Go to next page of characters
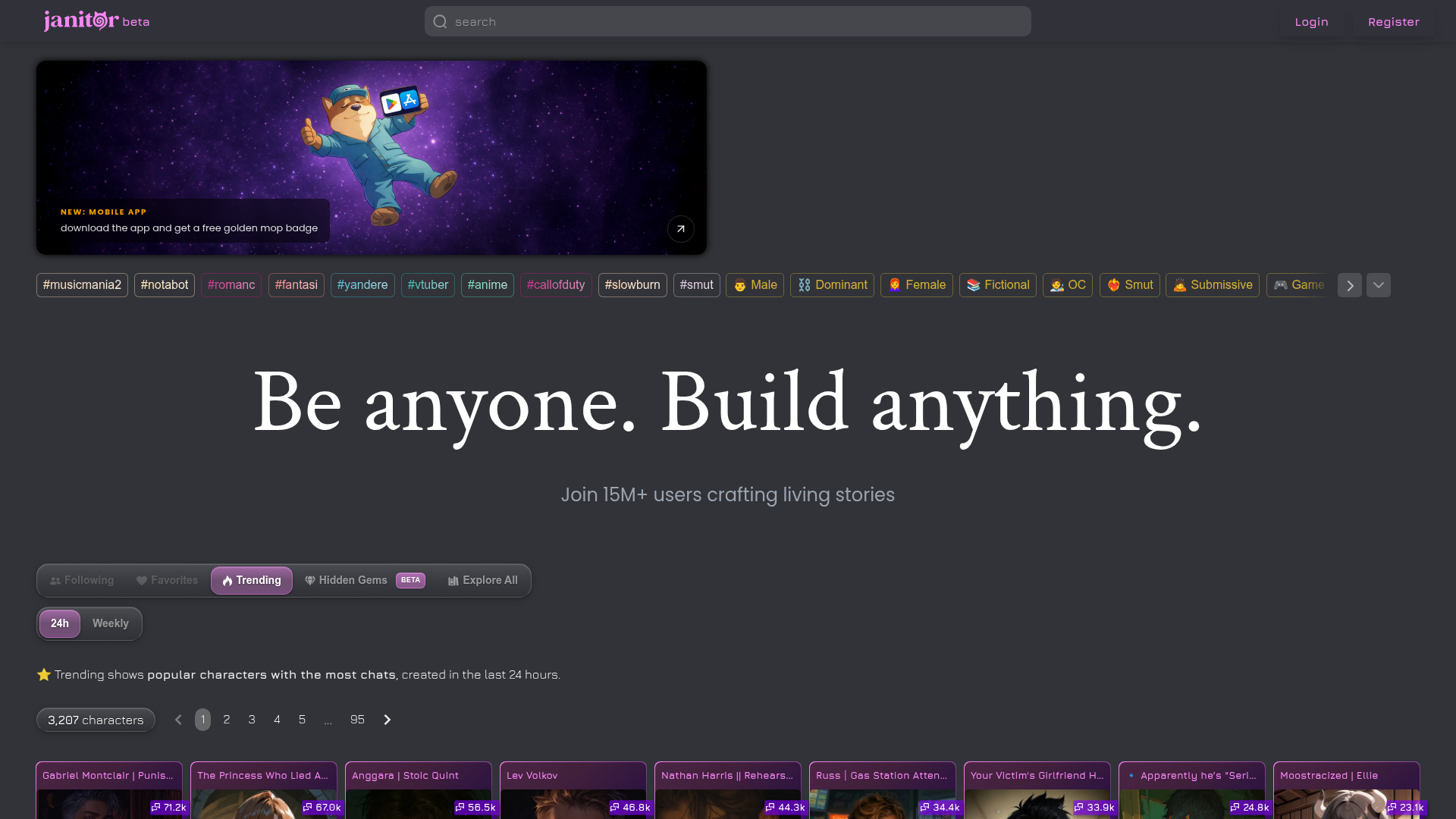1456x819 pixels. [387, 720]
